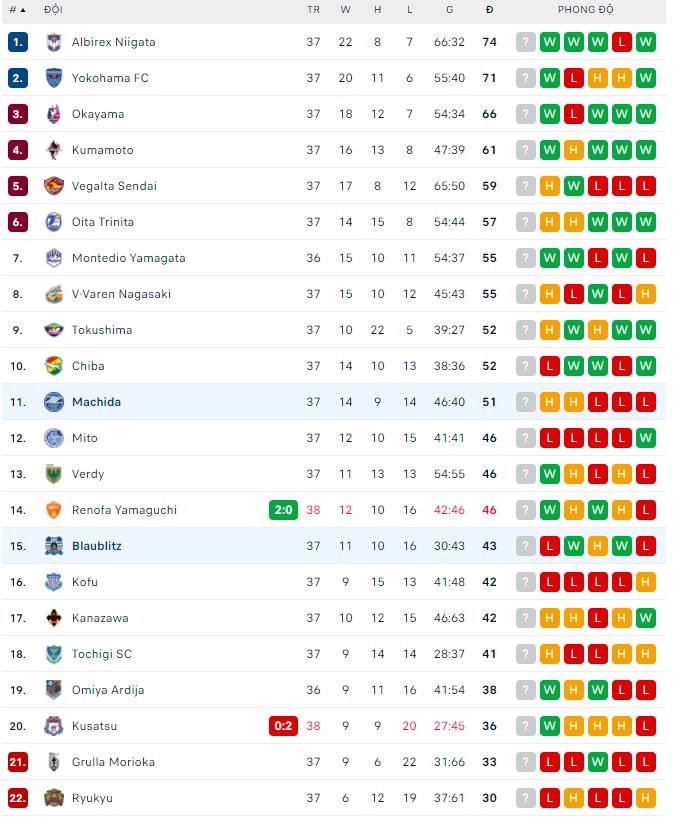Sort standings by Đ points column header
The image size is (675, 817).
click(489, 10)
